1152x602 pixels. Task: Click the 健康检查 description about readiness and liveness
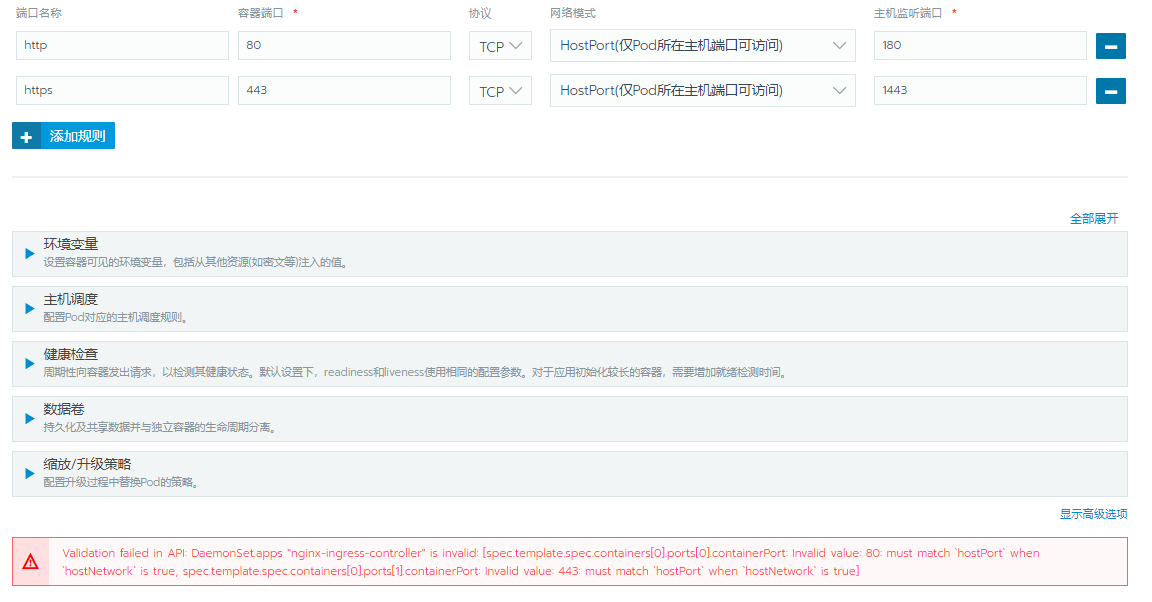(417, 373)
